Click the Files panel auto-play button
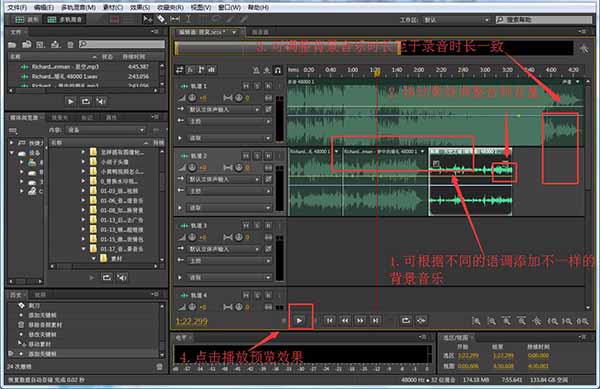Screen dimensions: 600x389 (x=101, y=101)
